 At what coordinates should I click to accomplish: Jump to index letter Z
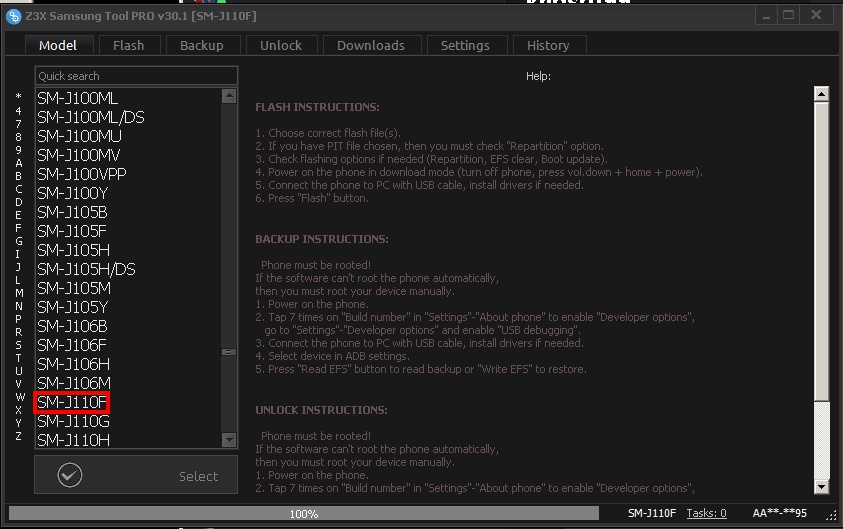(x=18, y=436)
